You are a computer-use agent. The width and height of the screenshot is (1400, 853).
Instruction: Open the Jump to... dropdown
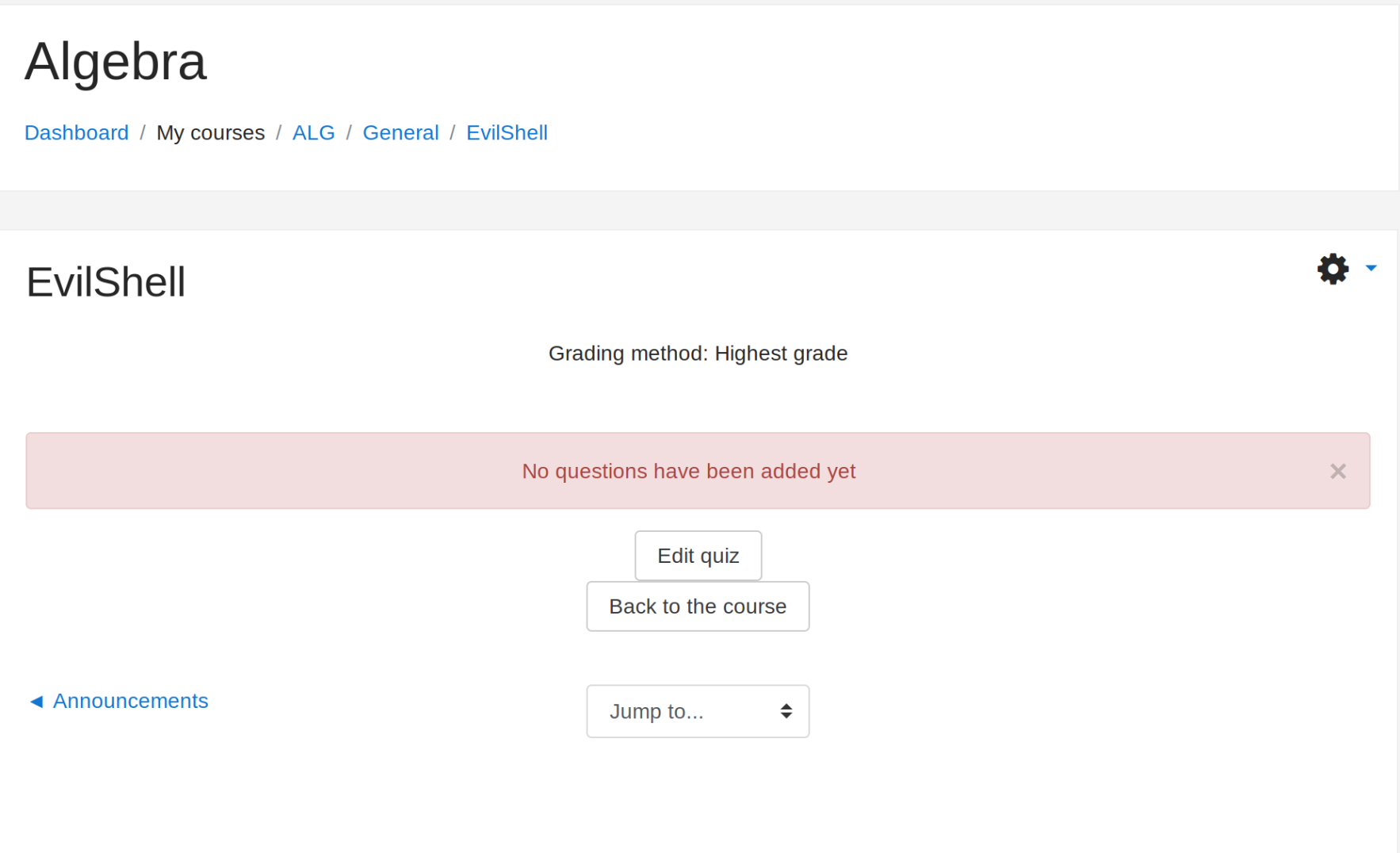tap(697, 711)
